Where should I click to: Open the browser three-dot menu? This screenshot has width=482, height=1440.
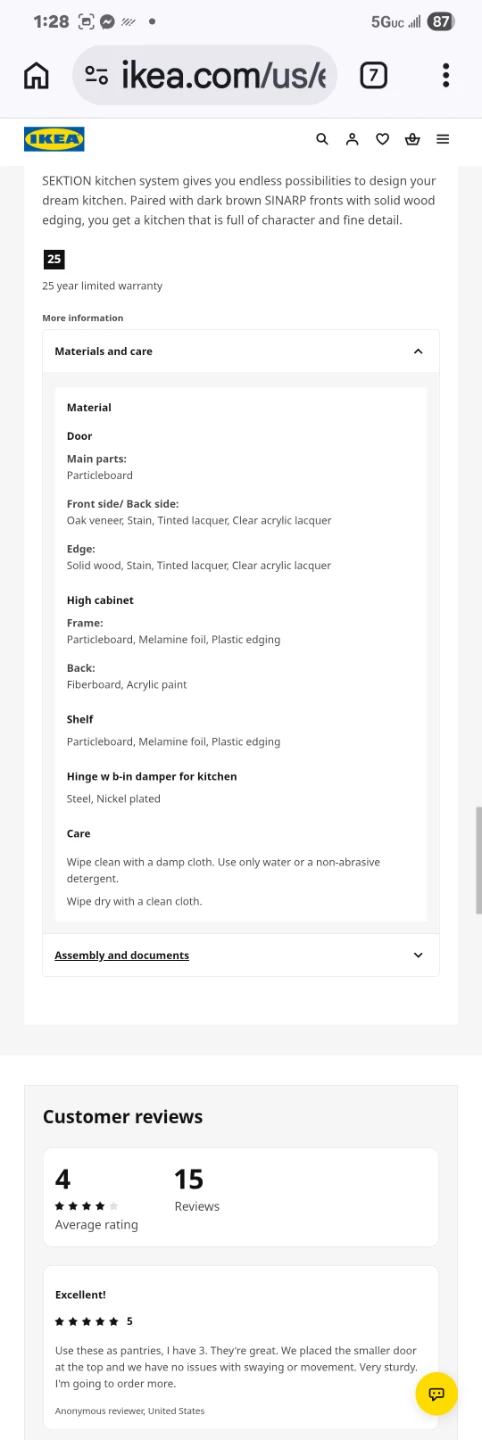coord(446,75)
